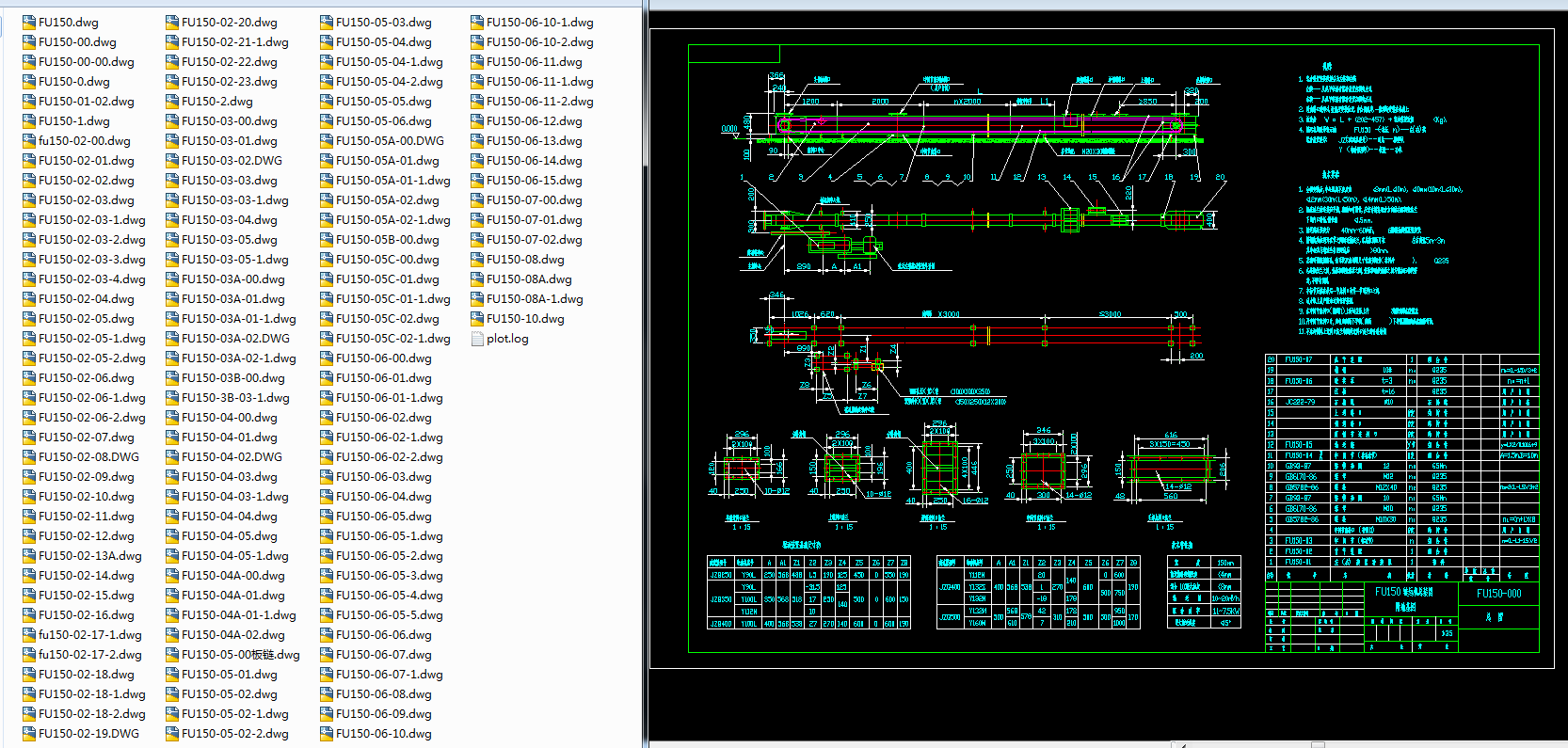Click the FU150-000 title block in preview

pos(1498,594)
